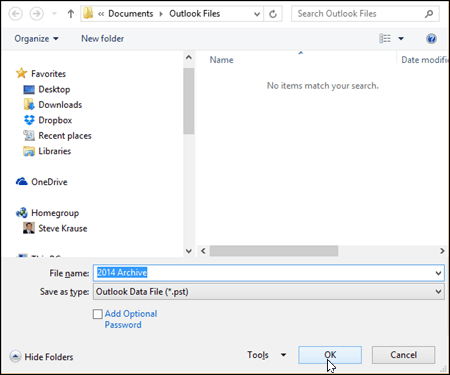The height and width of the screenshot is (375, 450).
Task: Click the navigation pane scroll down arrow
Action: pos(189,251)
